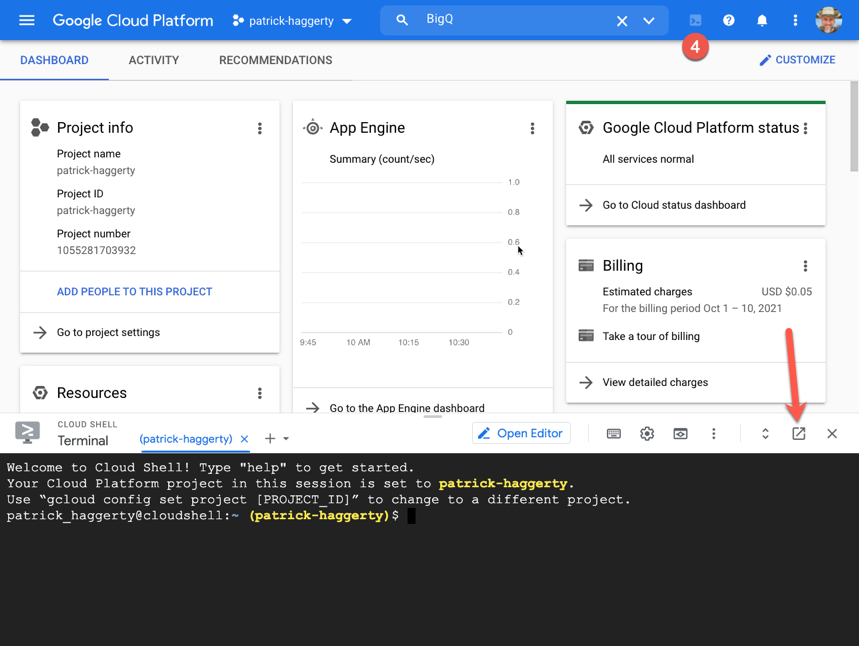Add a new Cloud Shell terminal tab
This screenshot has width=859, height=646.
(270, 438)
